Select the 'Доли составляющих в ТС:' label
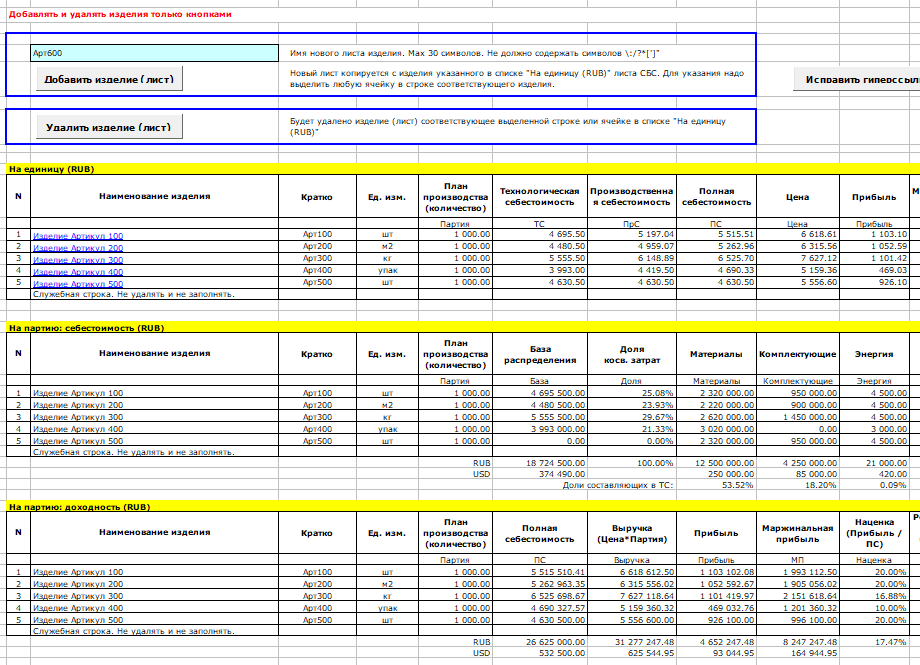The image size is (920, 665). tap(618, 485)
